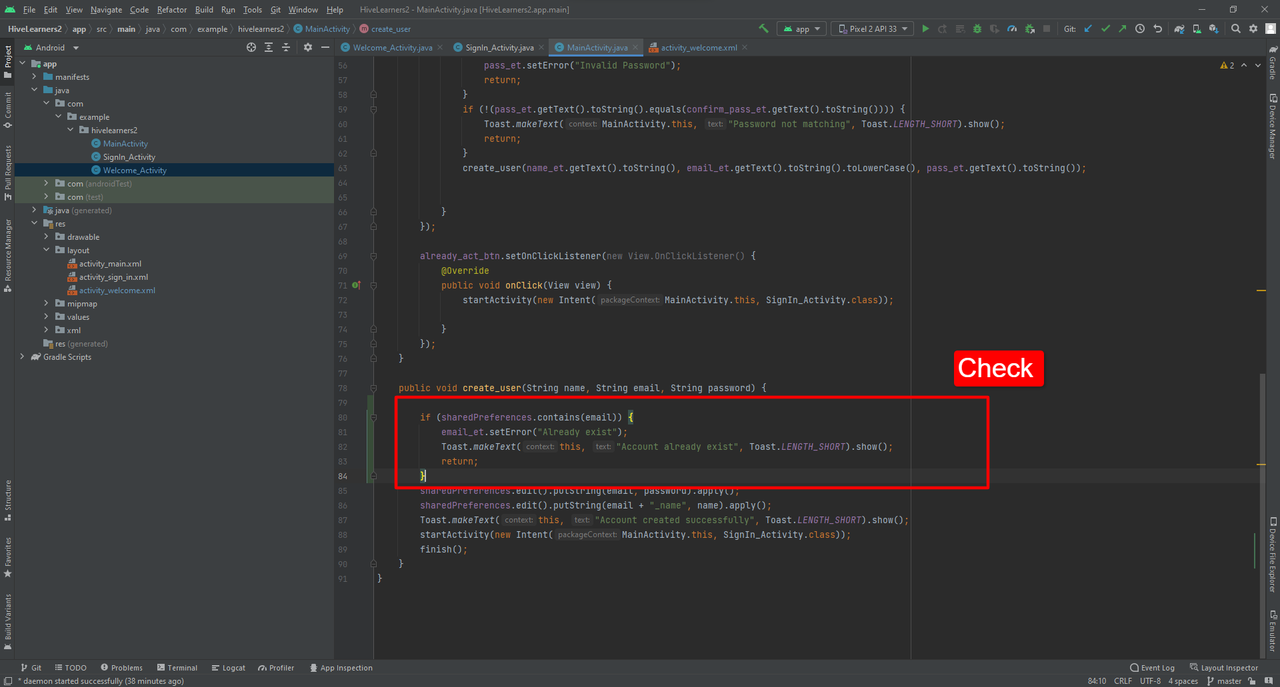Collapse the hivelearners2 package
This screenshot has height=687, width=1280.
[x=70, y=130]
